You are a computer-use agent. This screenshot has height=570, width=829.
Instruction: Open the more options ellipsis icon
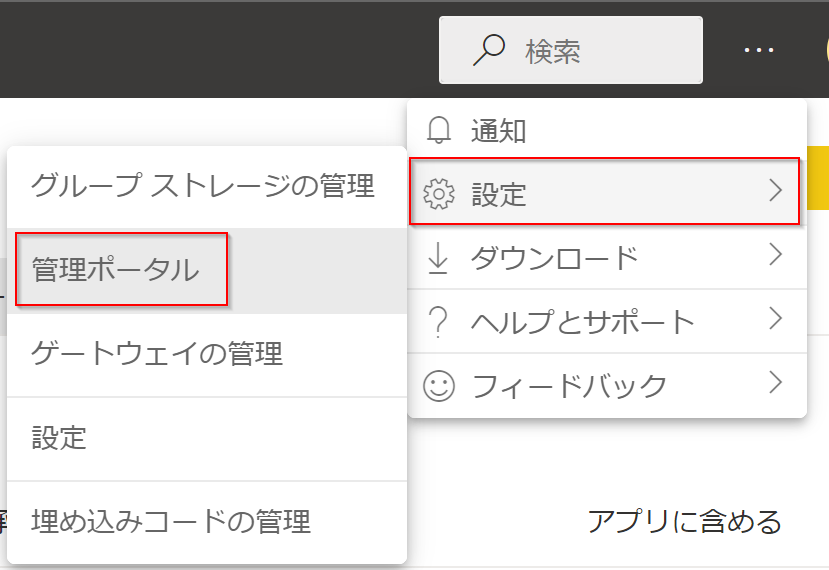[759, 50]
